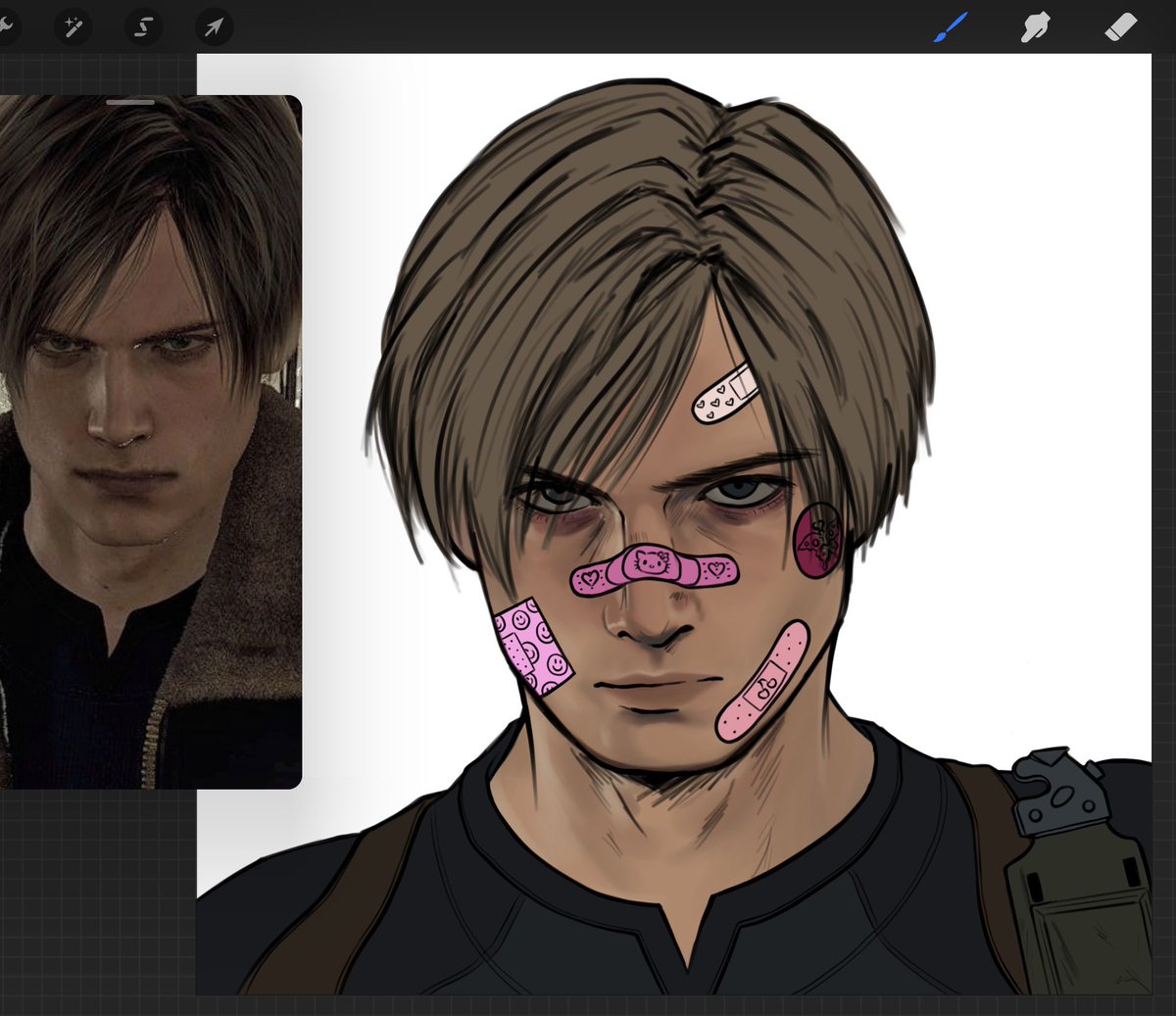This screenshot has height=1016, width=1176.
Task: Tap the reference window grab handle
Action: (130, 102)
